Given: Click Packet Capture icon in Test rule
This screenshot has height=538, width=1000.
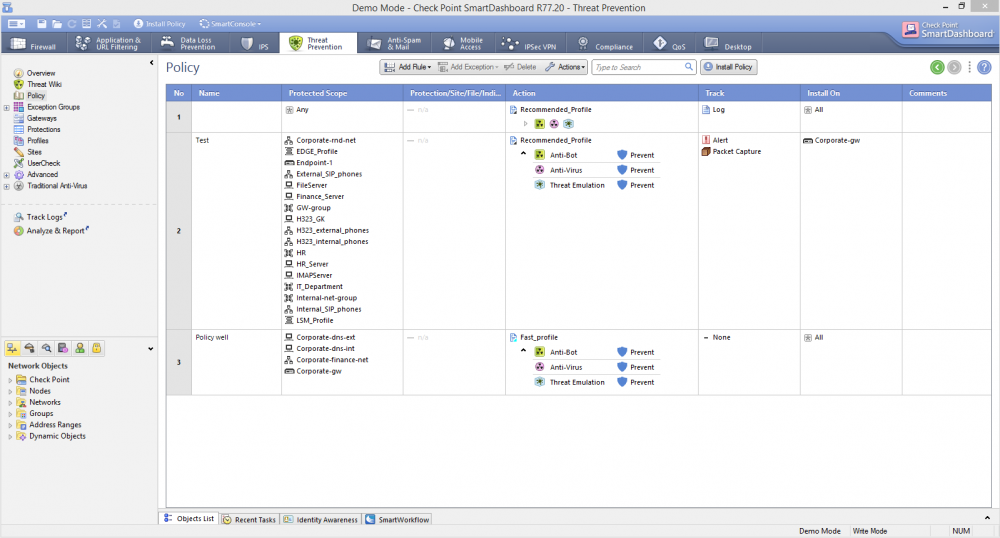Looking at the screenshot, I should pos(706,152).
